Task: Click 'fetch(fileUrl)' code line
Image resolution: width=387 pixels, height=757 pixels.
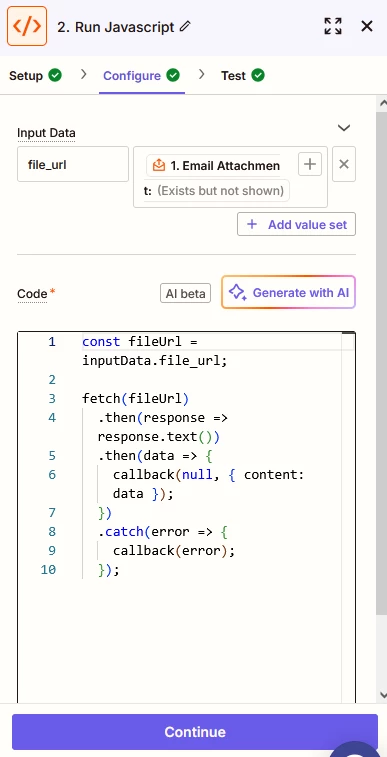Action: click(136, 399)
